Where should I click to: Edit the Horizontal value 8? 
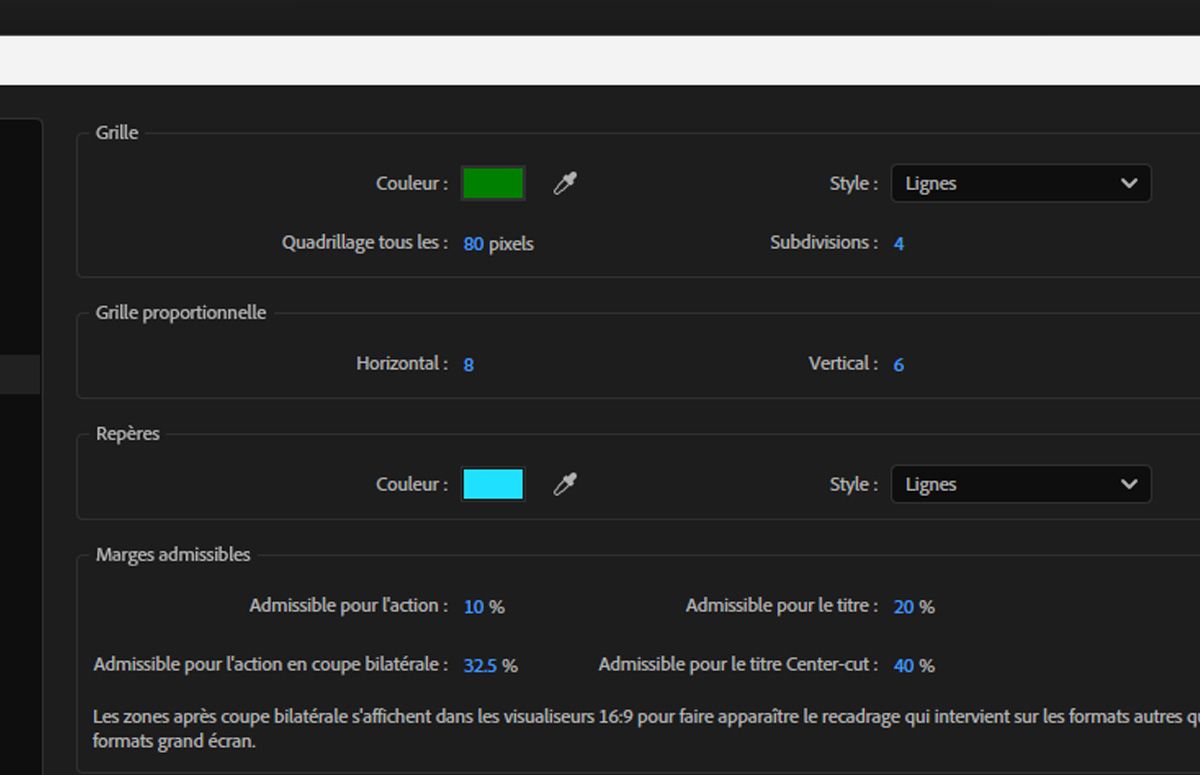[x=469, y=365]
